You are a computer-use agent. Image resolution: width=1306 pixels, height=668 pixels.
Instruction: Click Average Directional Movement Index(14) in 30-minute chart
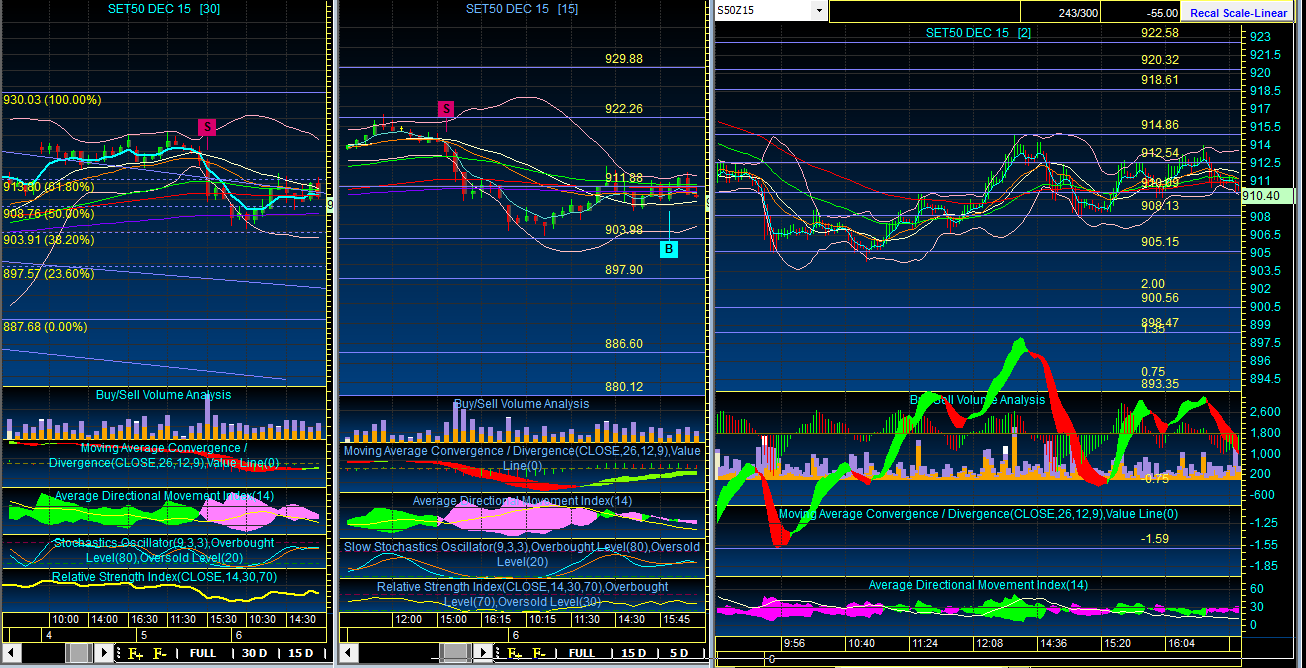tap(164, 496)
